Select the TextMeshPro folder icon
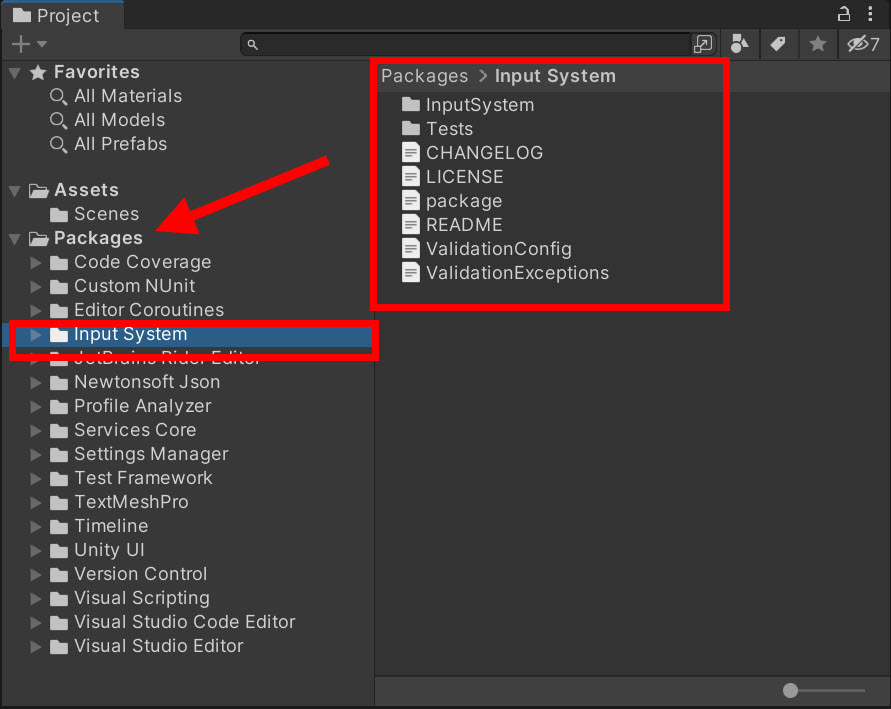The image size is (891, 709). pos(59,503)
